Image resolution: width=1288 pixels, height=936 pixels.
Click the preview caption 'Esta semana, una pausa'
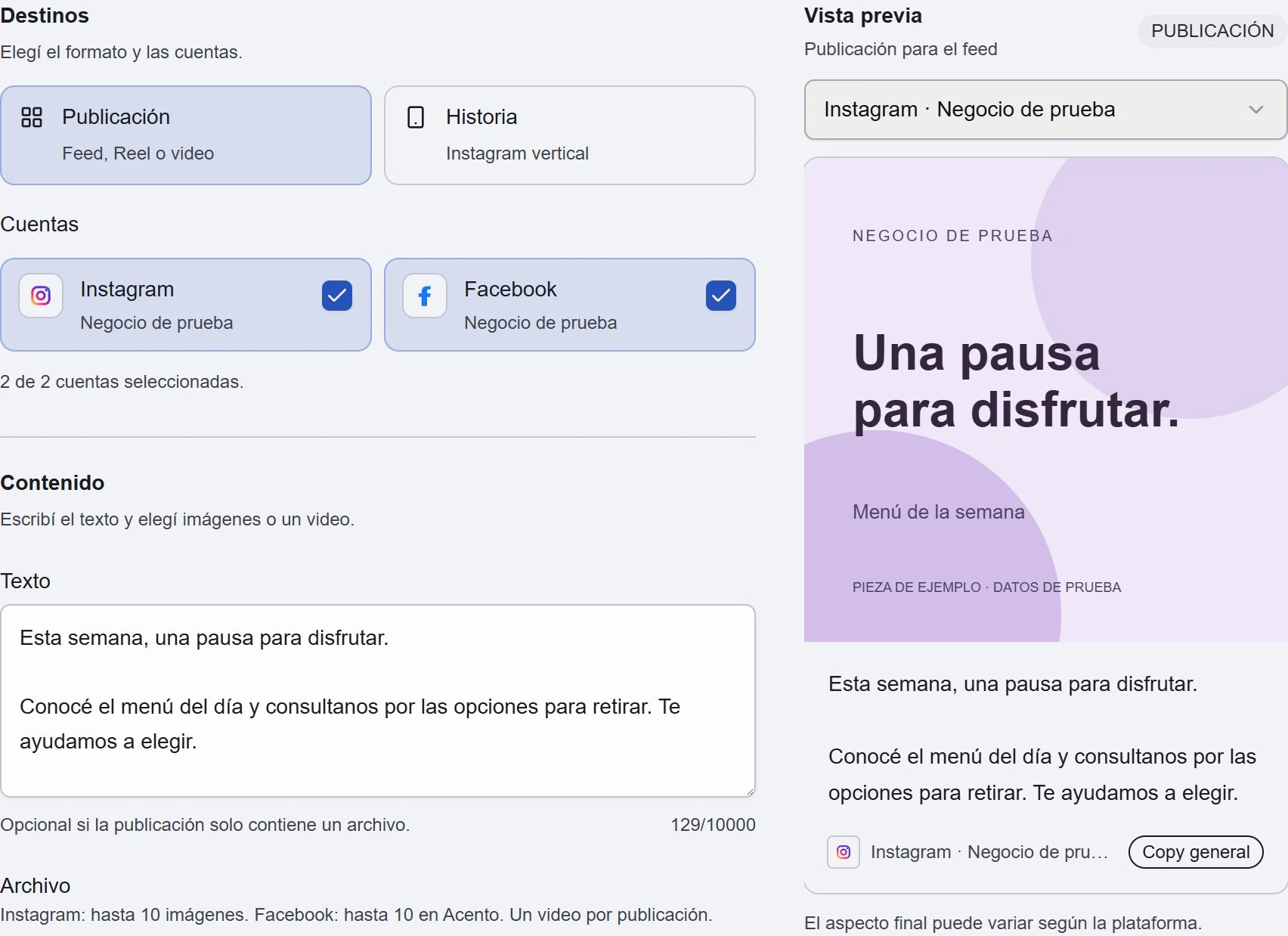coord(1013,684)
